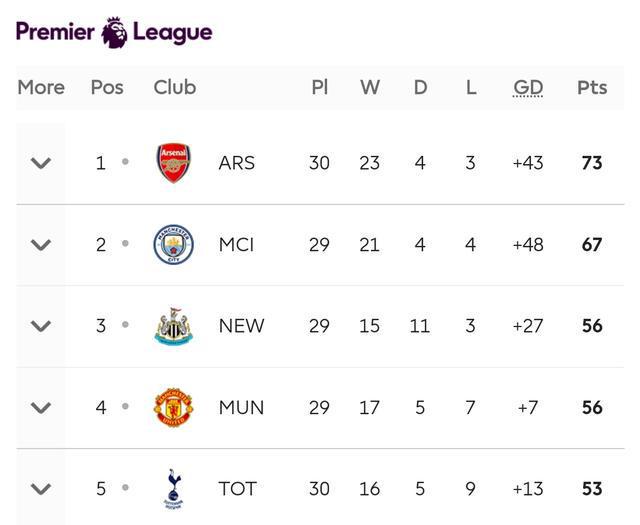Expand the Arsenal row details chevron
Image resolution: width=640 pixels, height=525 pixels.
coord(41,163)
